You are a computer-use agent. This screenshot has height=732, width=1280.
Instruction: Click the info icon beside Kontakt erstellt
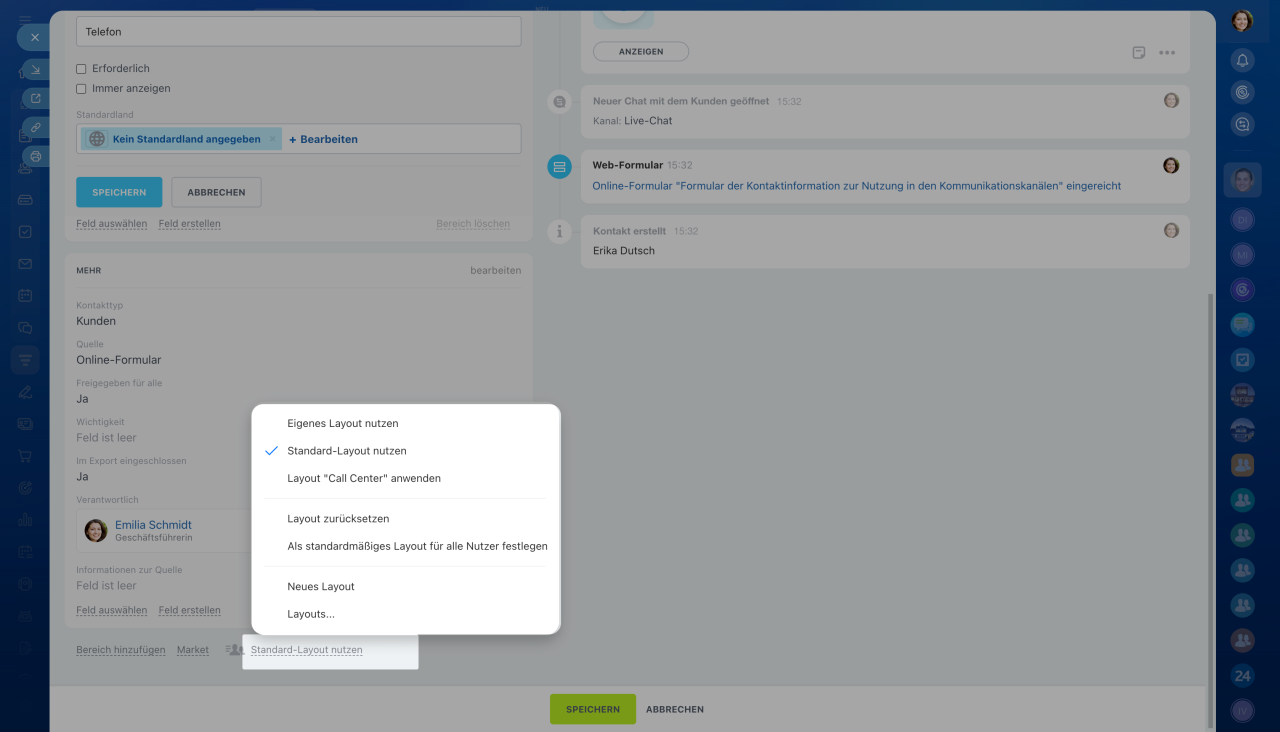pos(559,232)
